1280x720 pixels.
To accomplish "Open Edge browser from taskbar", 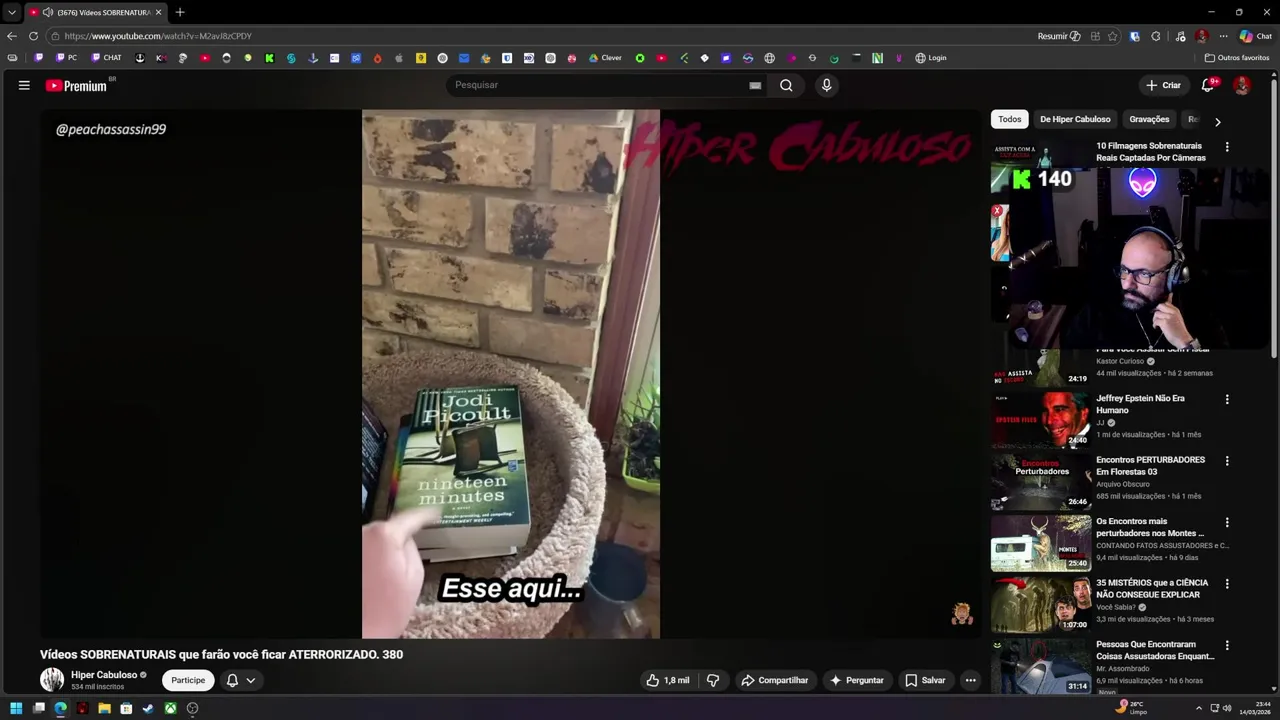I will point(60,708).
